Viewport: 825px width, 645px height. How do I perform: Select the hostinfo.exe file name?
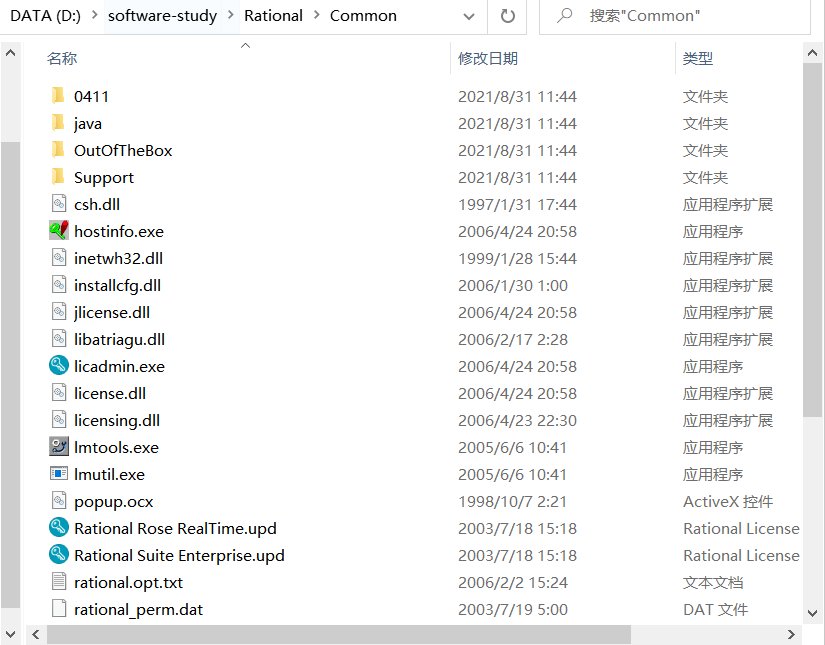119,231
